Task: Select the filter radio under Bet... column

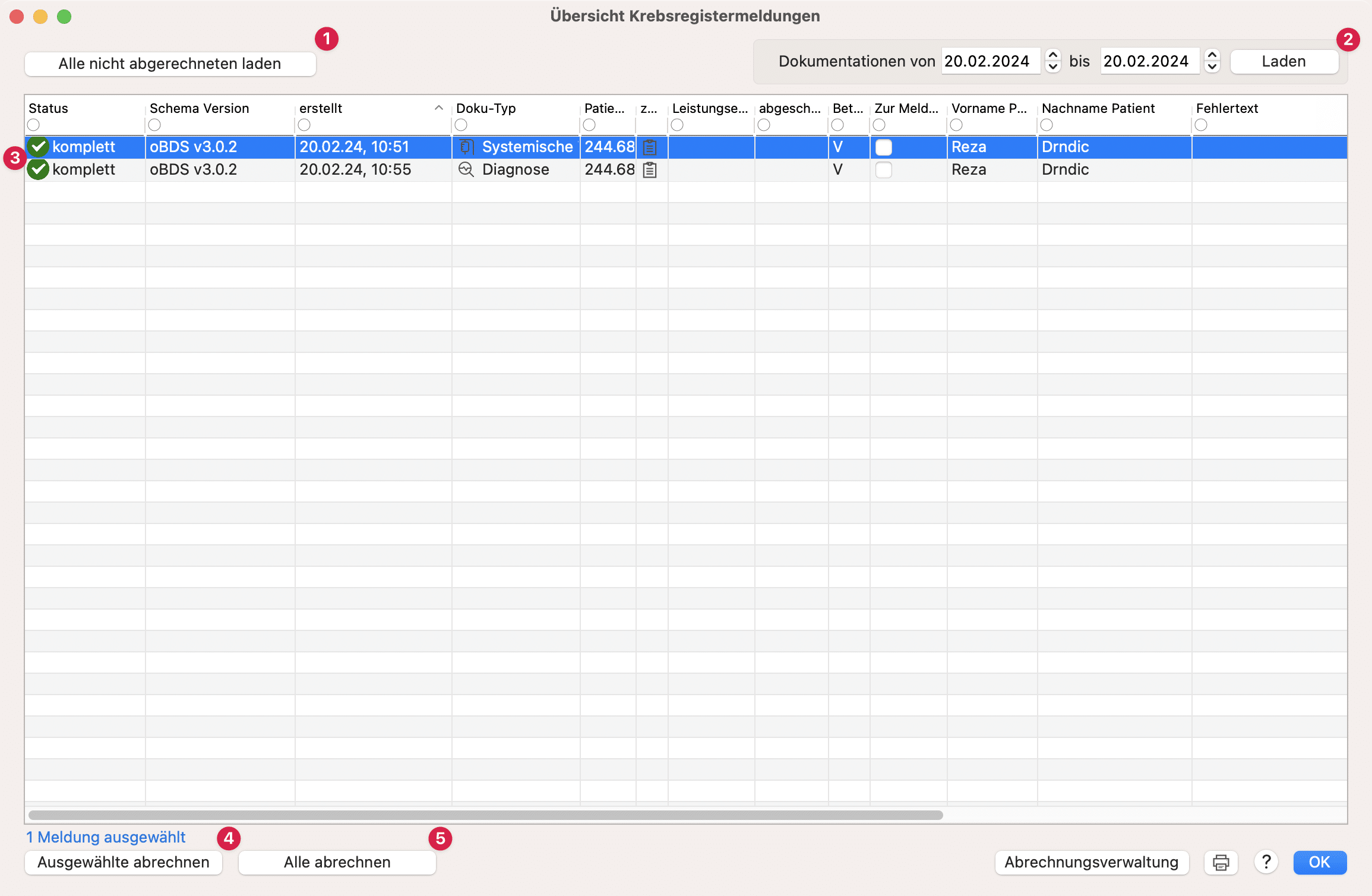Action: [837, 125]
